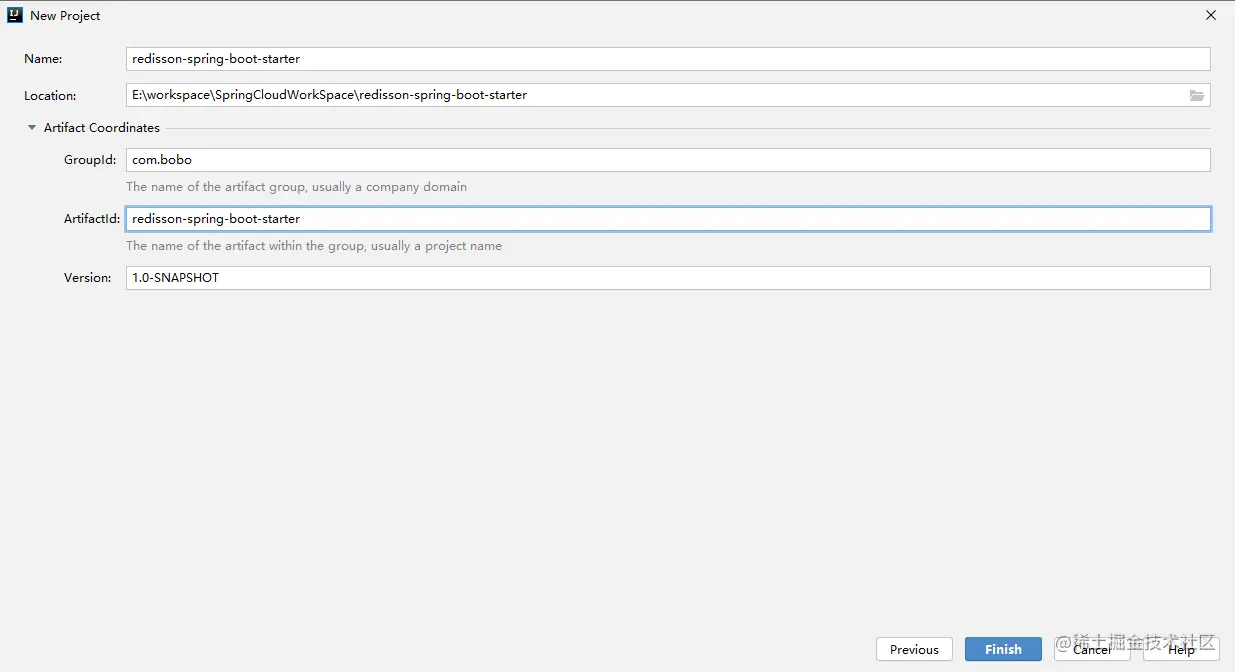Click the ArtifactId input field

point(668,219)
